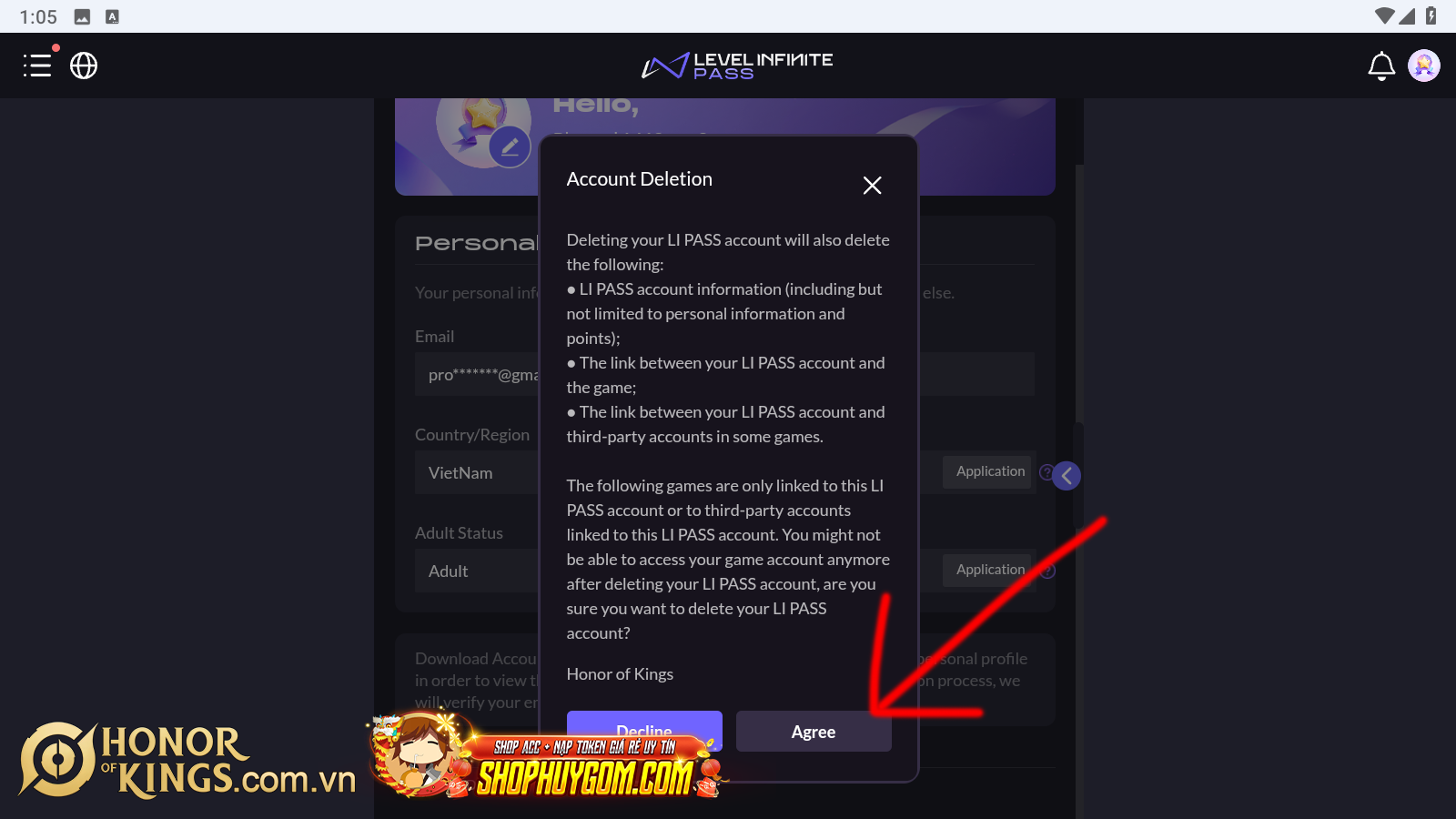The height and width of the screenshot is (819, 1456).
Task: Open the language globe selector
Action: (84, 66)
